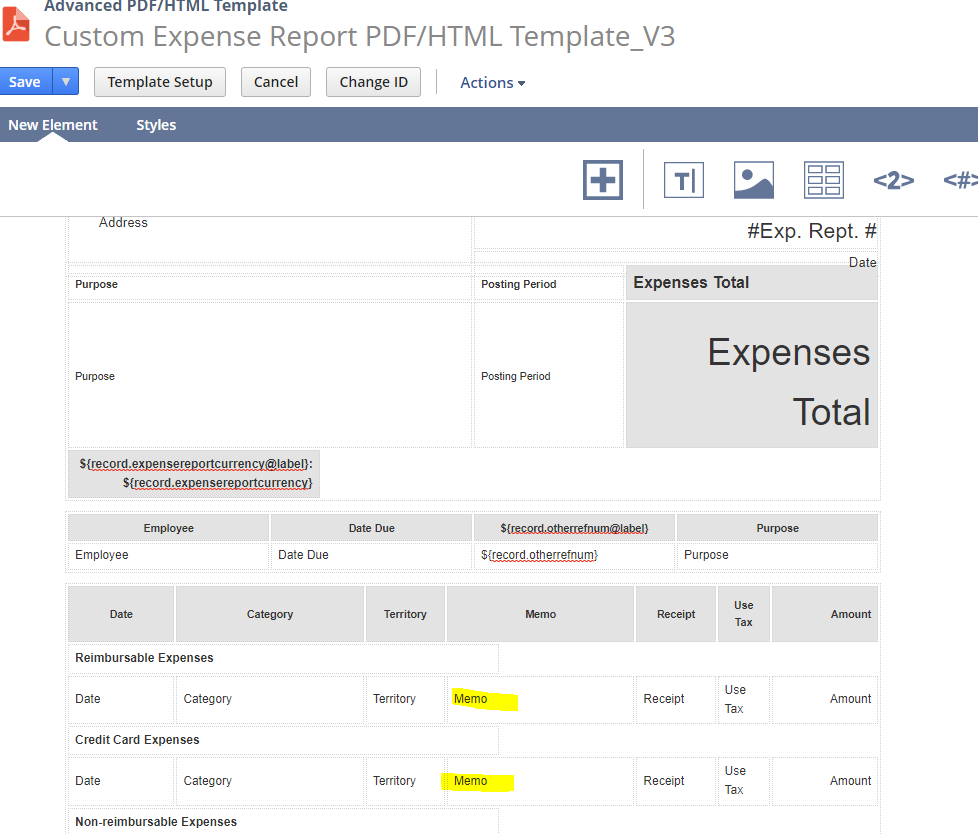This screenshot has width=978, height=834.
Task: Select the New Element tab
Action: 52,124
